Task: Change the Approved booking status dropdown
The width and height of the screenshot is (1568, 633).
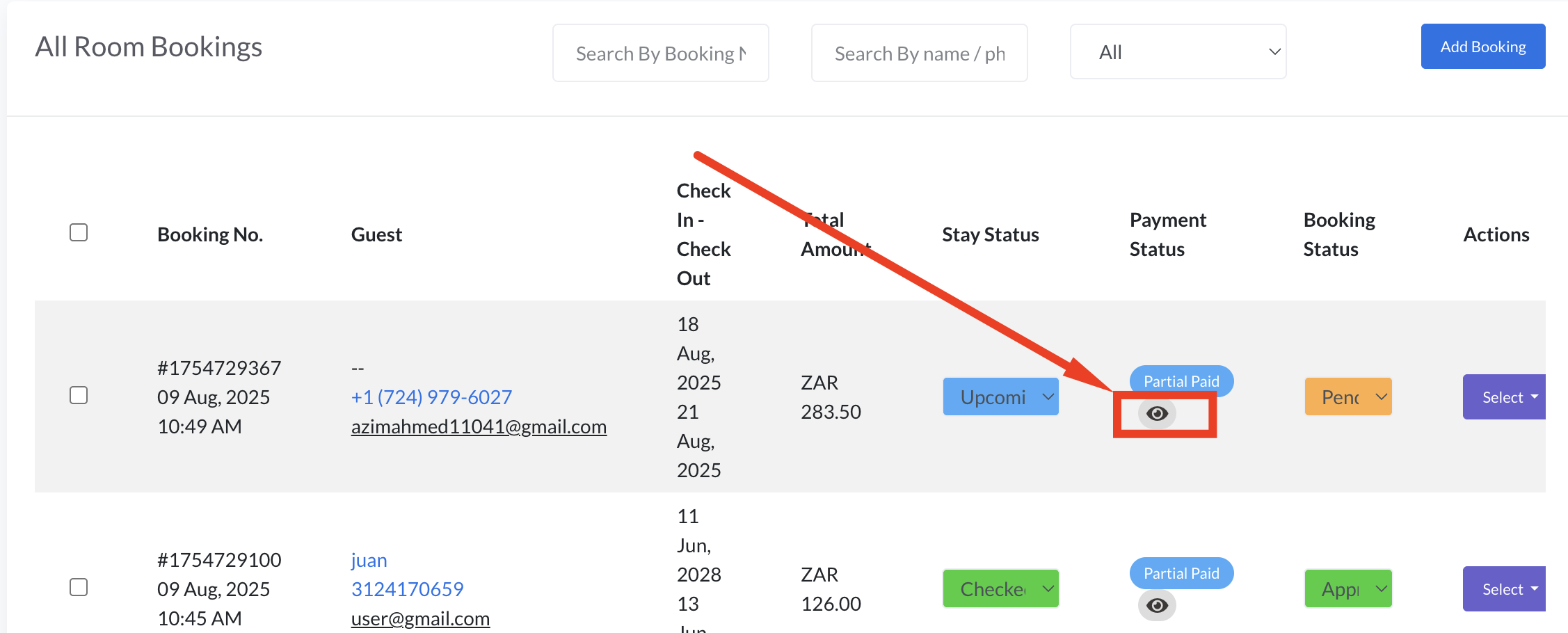Action: pyautogui.click(x=1348, y=588)
